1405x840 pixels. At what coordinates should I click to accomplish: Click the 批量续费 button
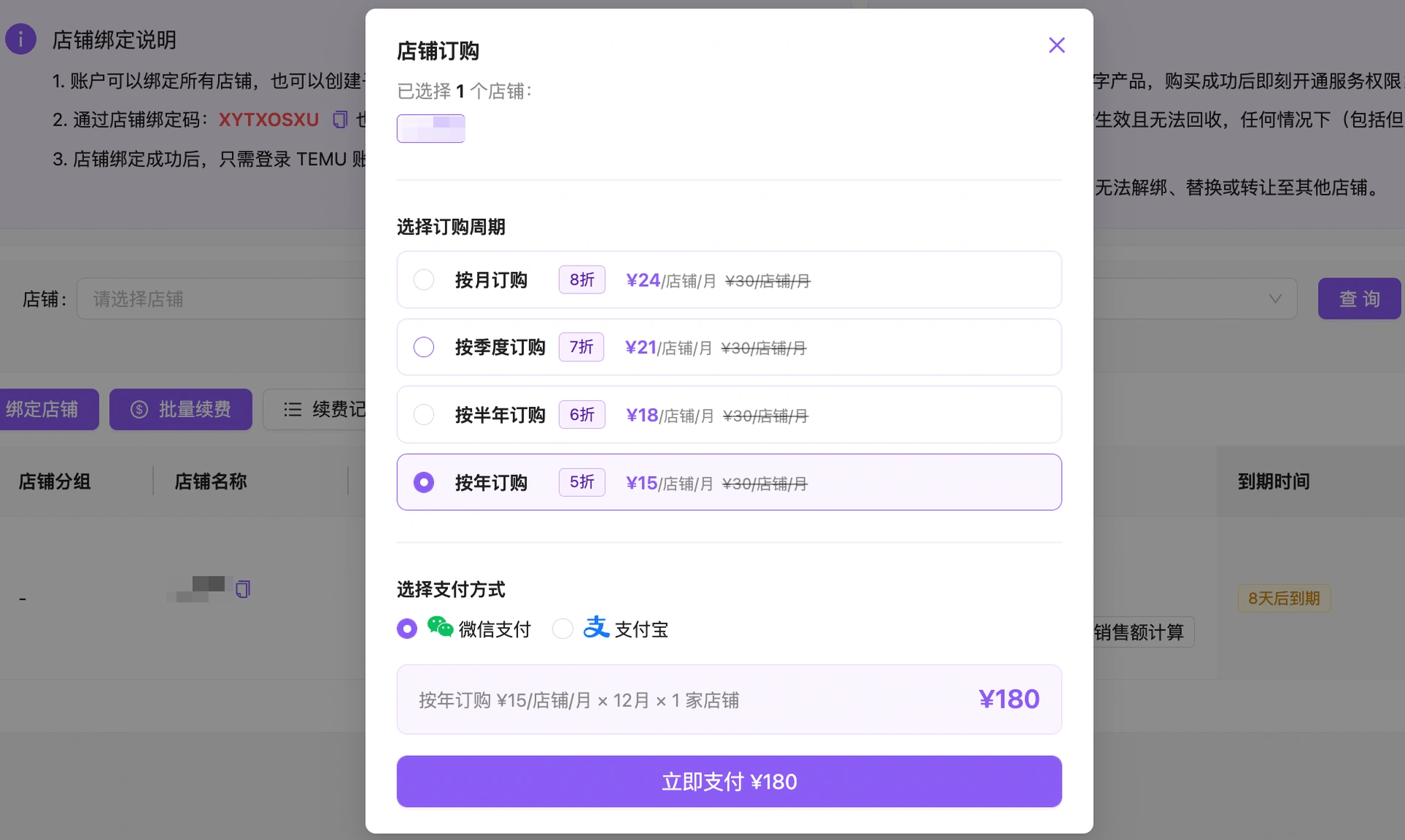[x=181, y=409]
